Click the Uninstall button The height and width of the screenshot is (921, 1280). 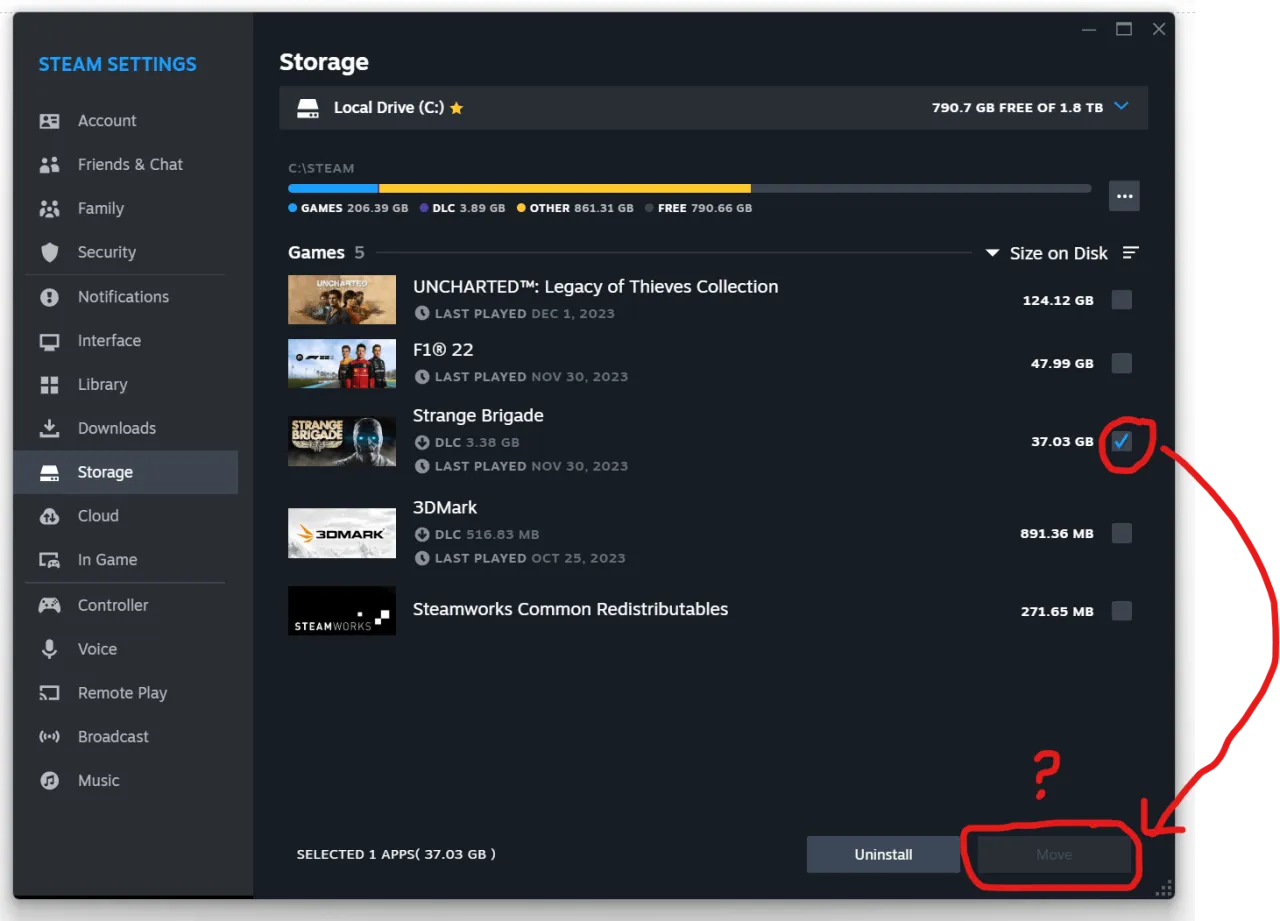[x=883, y=854]
